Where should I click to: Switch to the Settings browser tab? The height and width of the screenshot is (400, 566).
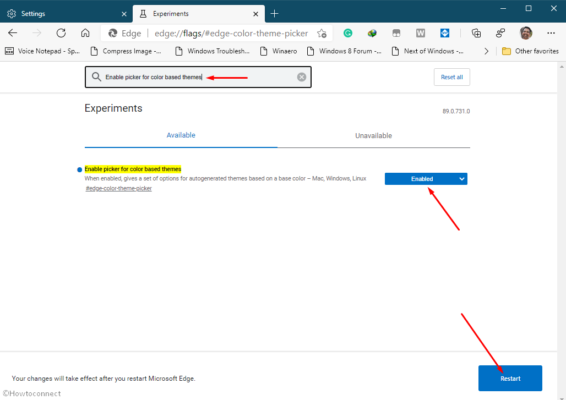(66, 14)
